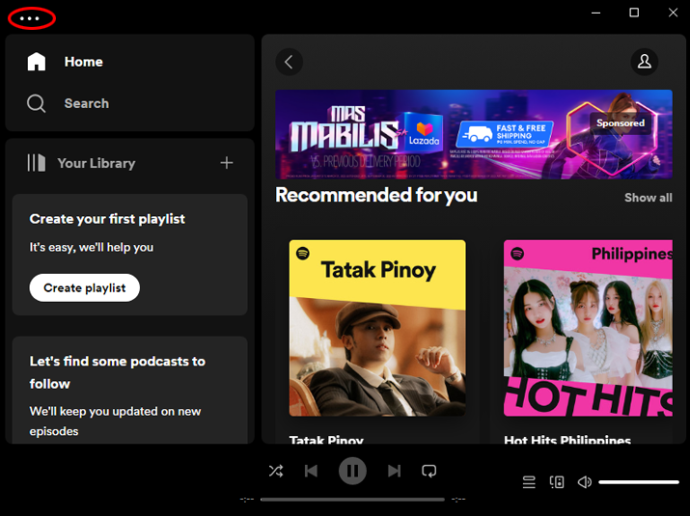Adjust the volume slider
The width and height of the screenshot is (690, 516).
639,482
